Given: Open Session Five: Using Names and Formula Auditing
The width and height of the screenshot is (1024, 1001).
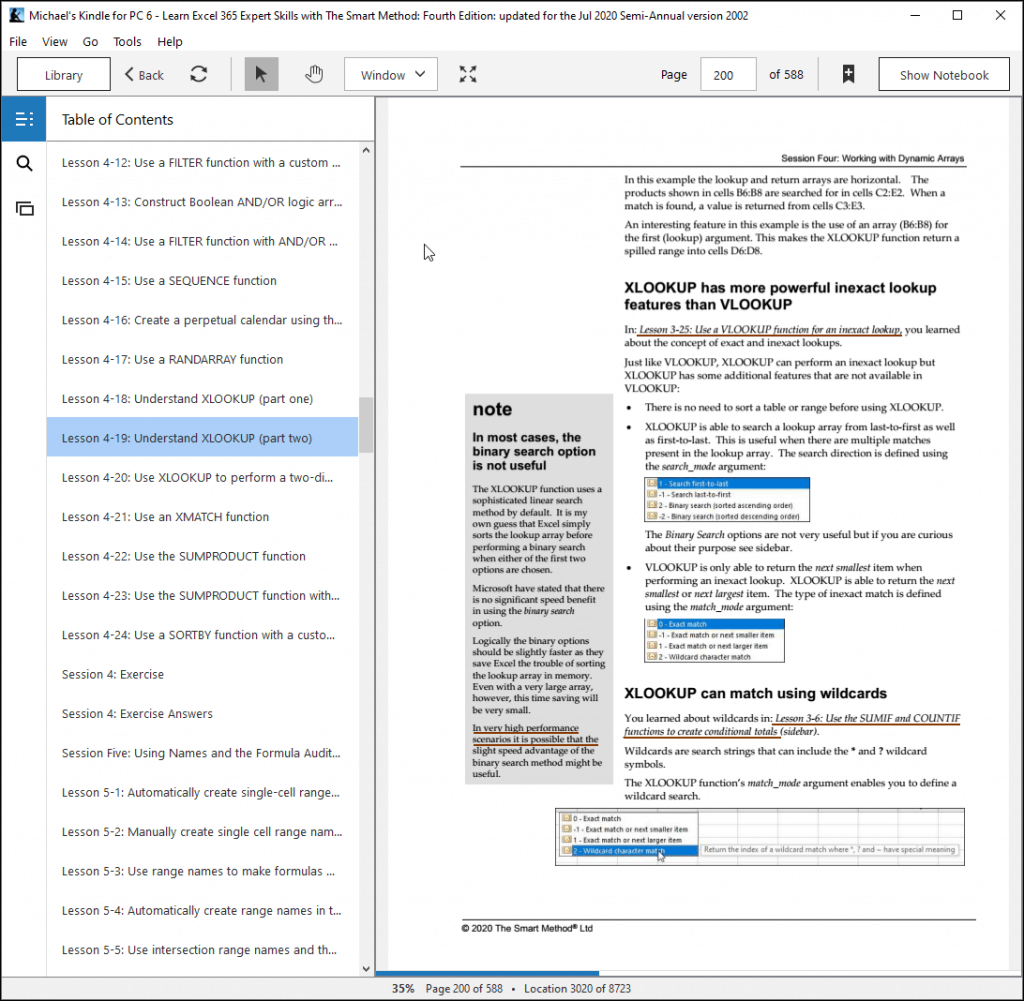Looking at the screenshot, I should point(202,753).
